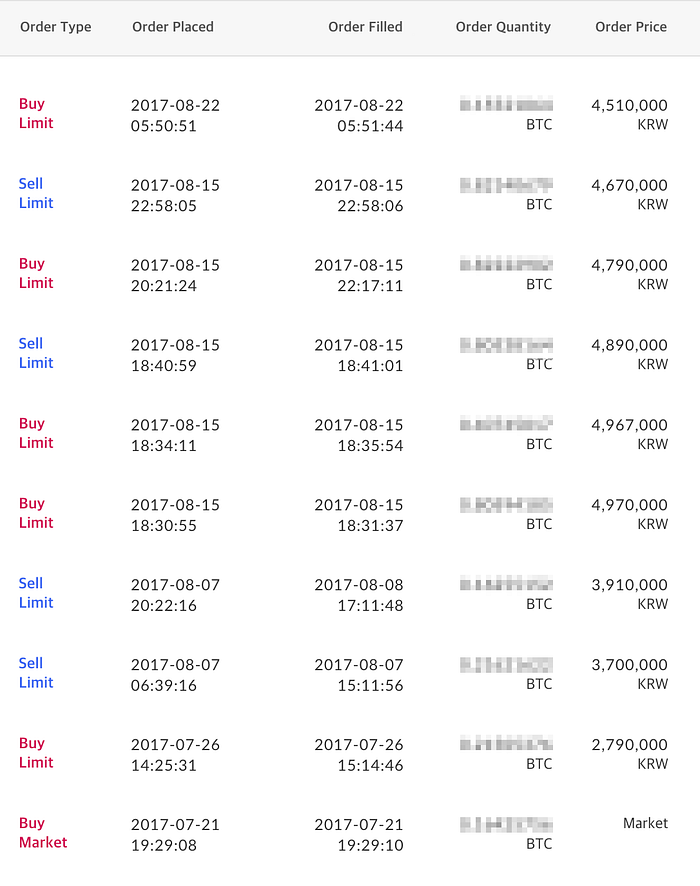
Task: Click the Order Quantity column header
Action: 503,27
